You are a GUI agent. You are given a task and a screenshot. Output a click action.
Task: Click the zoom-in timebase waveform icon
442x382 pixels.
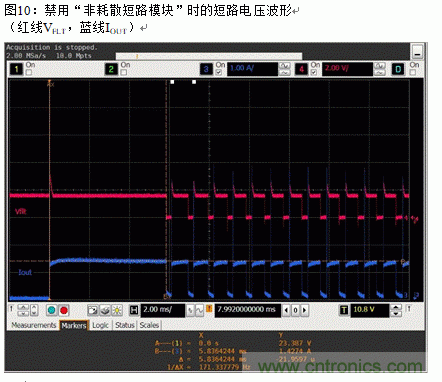coord(199,310)
